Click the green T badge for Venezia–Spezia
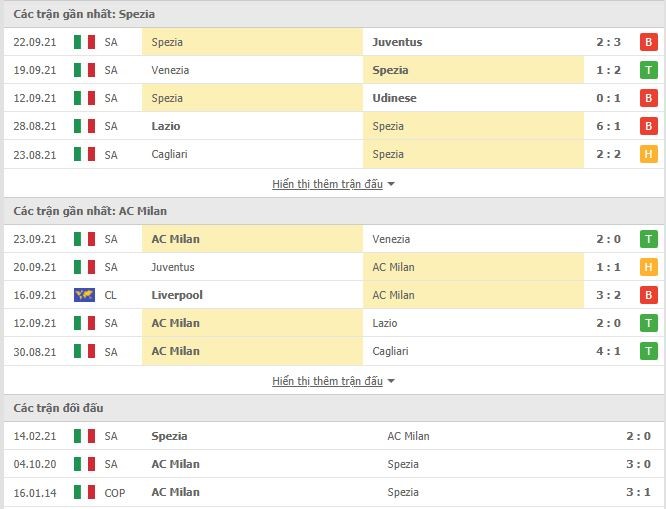Viewport: 666px width, 509px height. pyautogui.click(x=648, y=70)
